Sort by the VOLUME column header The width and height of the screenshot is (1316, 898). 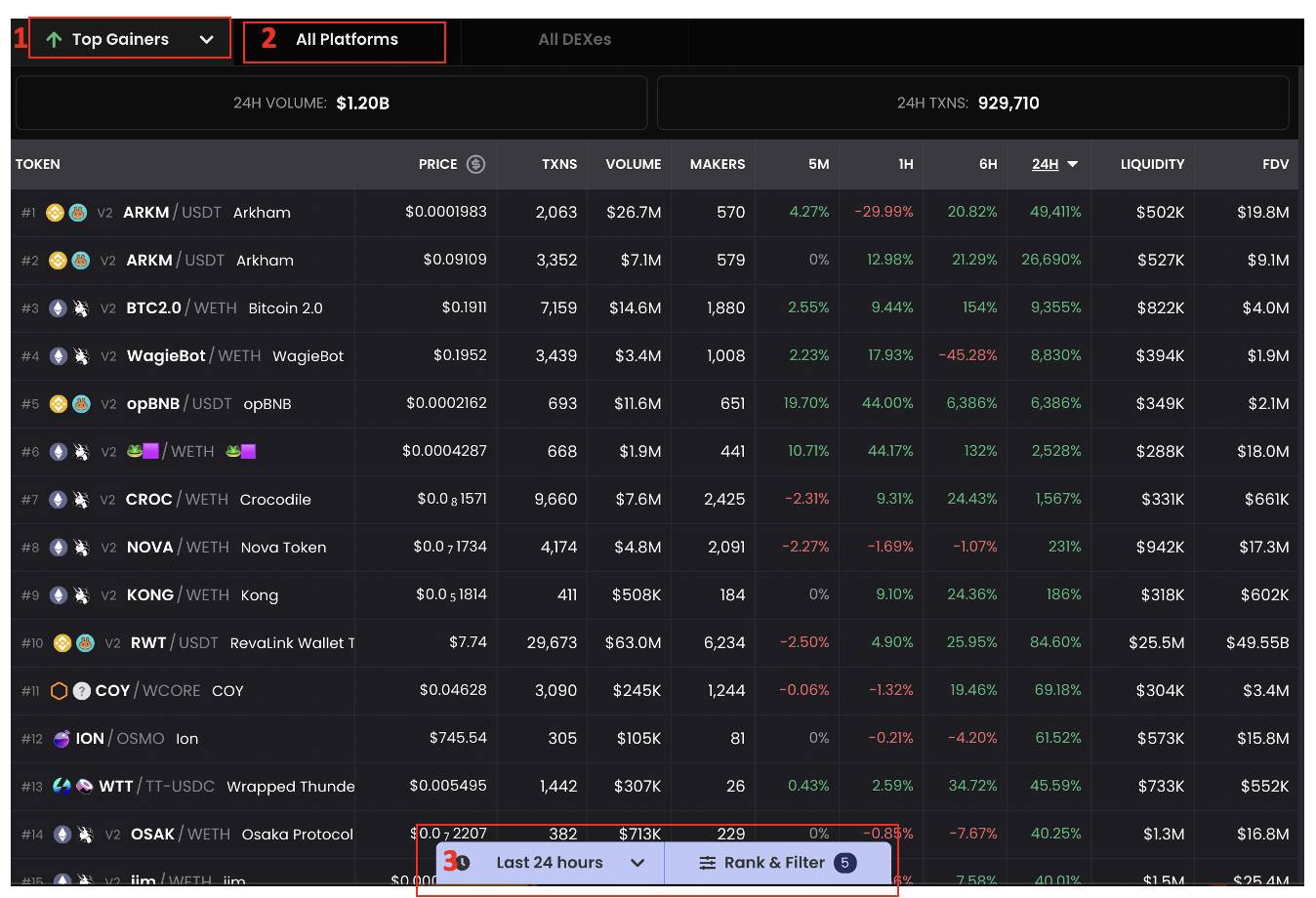click(633, 164)
